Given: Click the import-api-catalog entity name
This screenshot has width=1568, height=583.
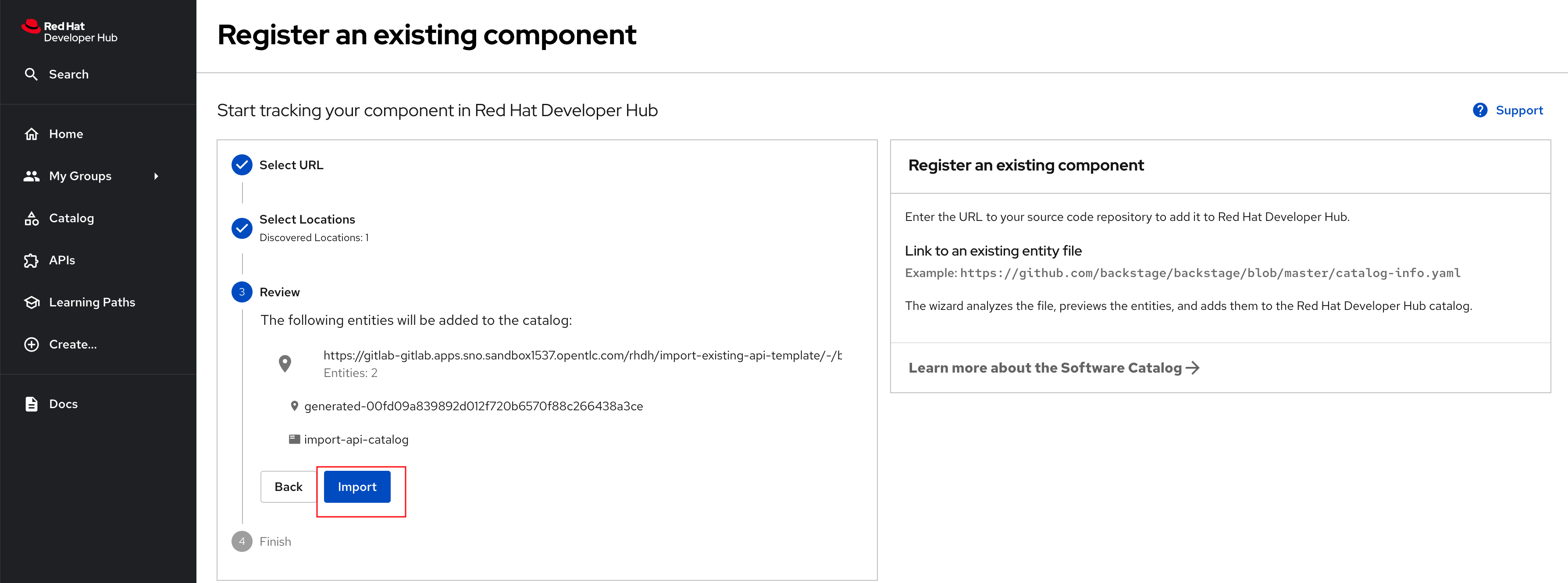Looking at the screenshot, I should [x=356, y=439].
